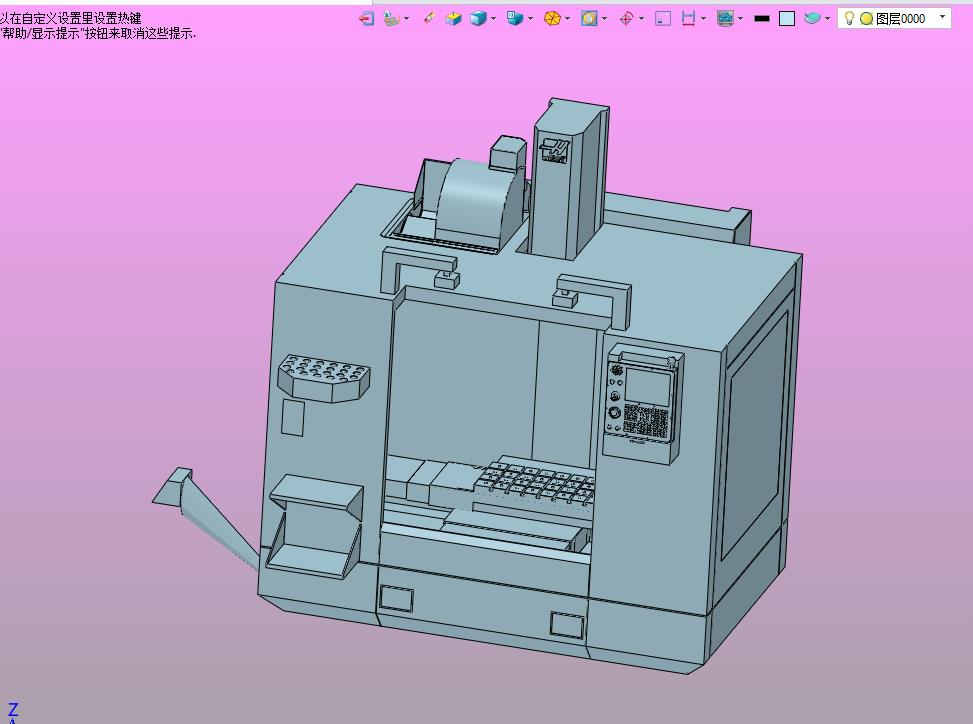Click the black line color swatch

coord(762,19)
